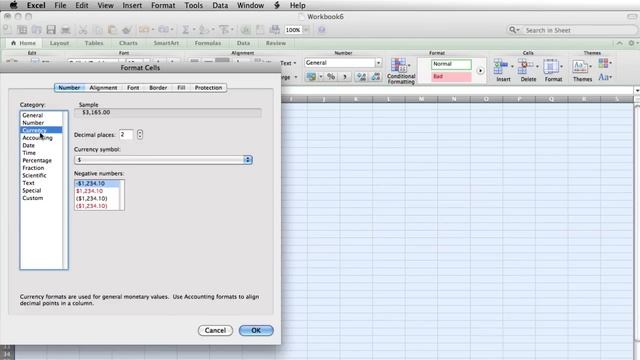This screenshot has width=640, height=360.
Task: Click the Sort icon in the toolbar
Action: 203,30
